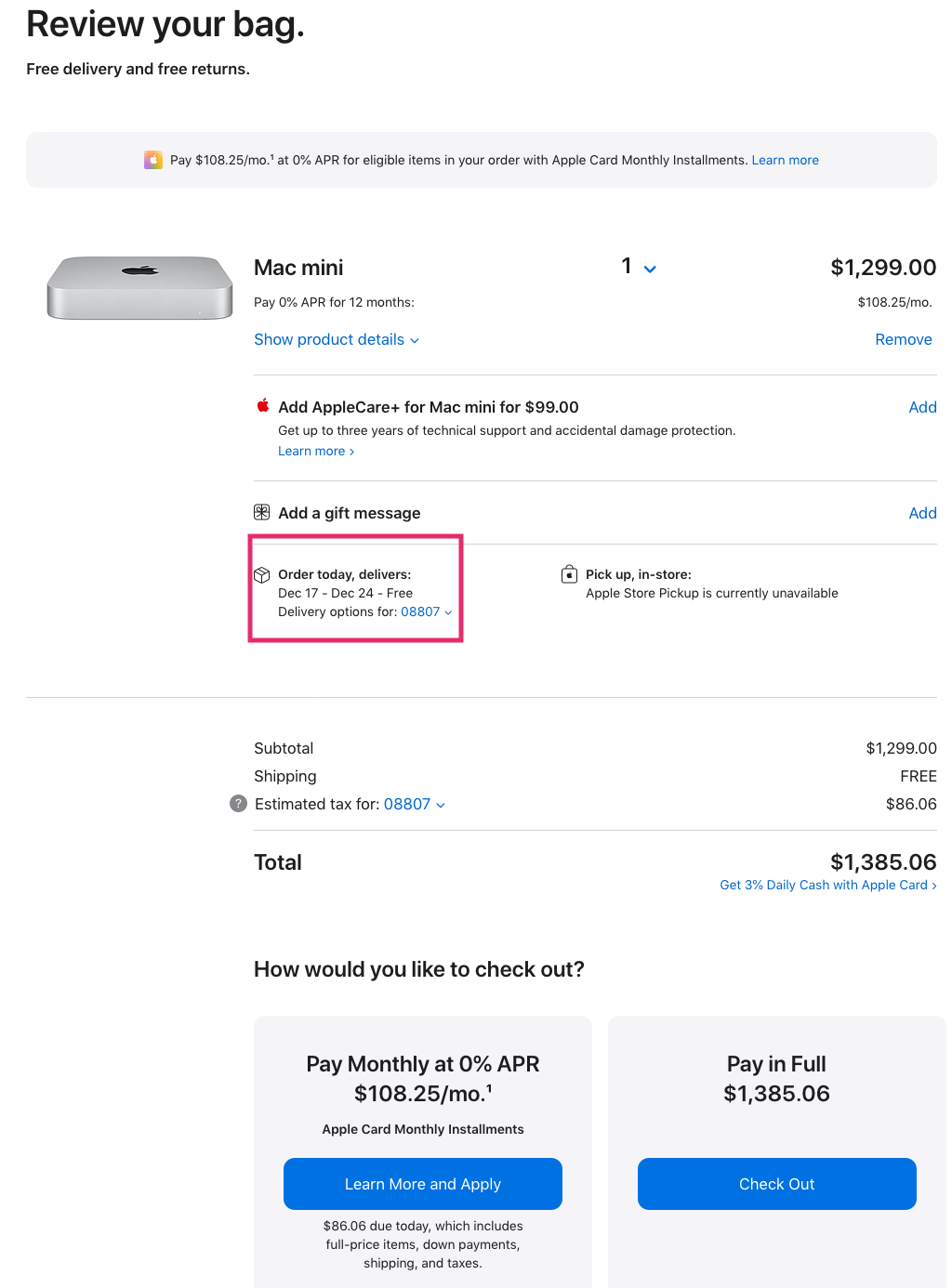Click the $108.25/mo. text under price

[x=895, y=303]
